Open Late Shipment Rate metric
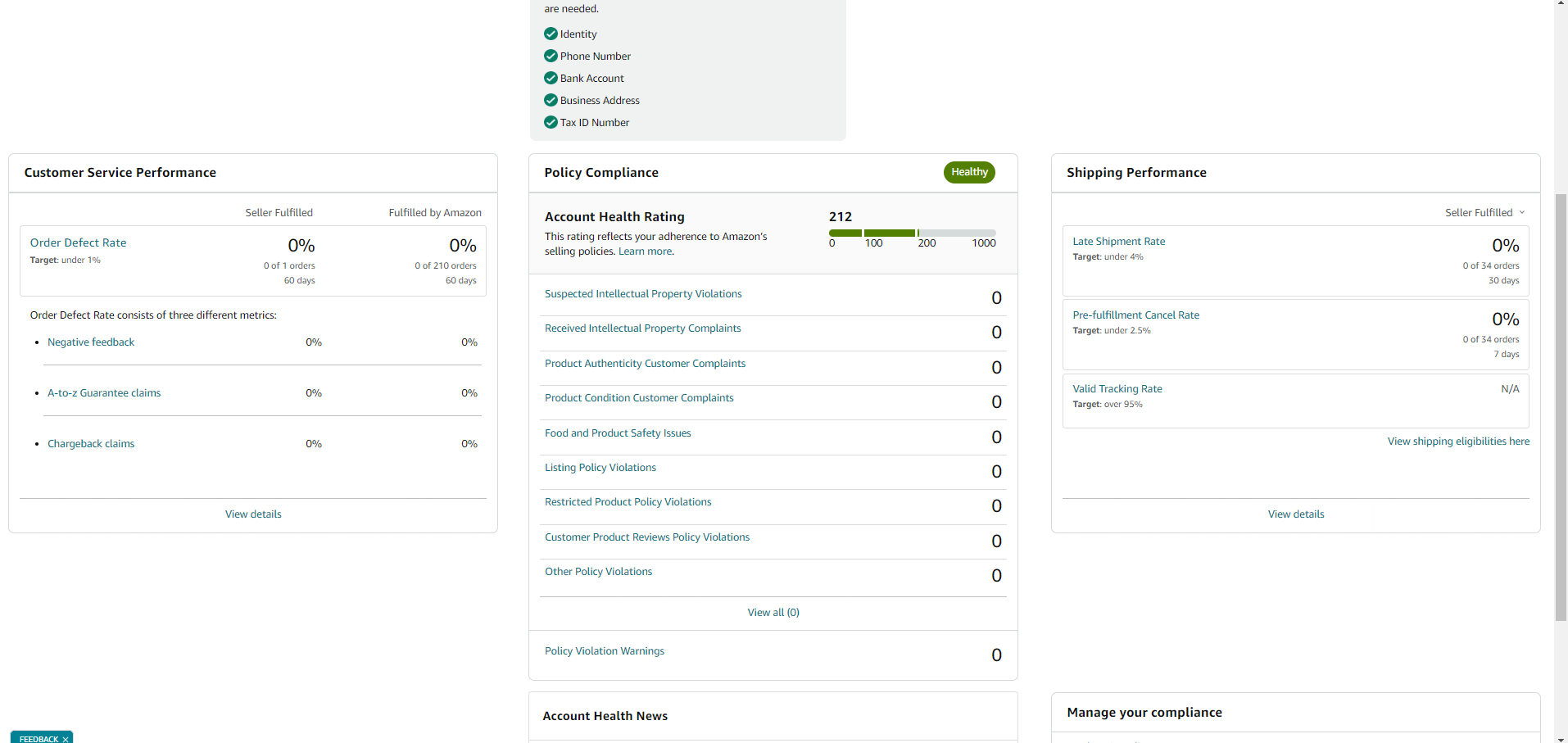Screen dimensions: 1568x743 pos(1119,241)
